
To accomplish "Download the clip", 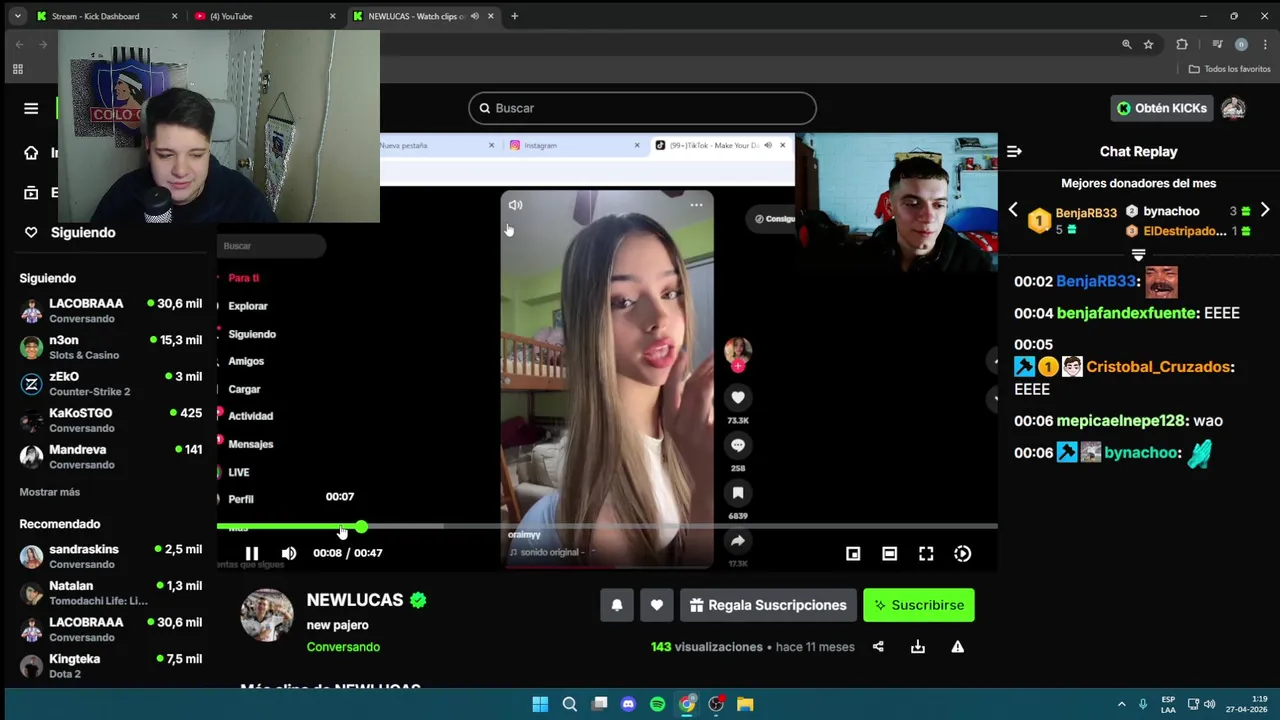I will point(918,647).
